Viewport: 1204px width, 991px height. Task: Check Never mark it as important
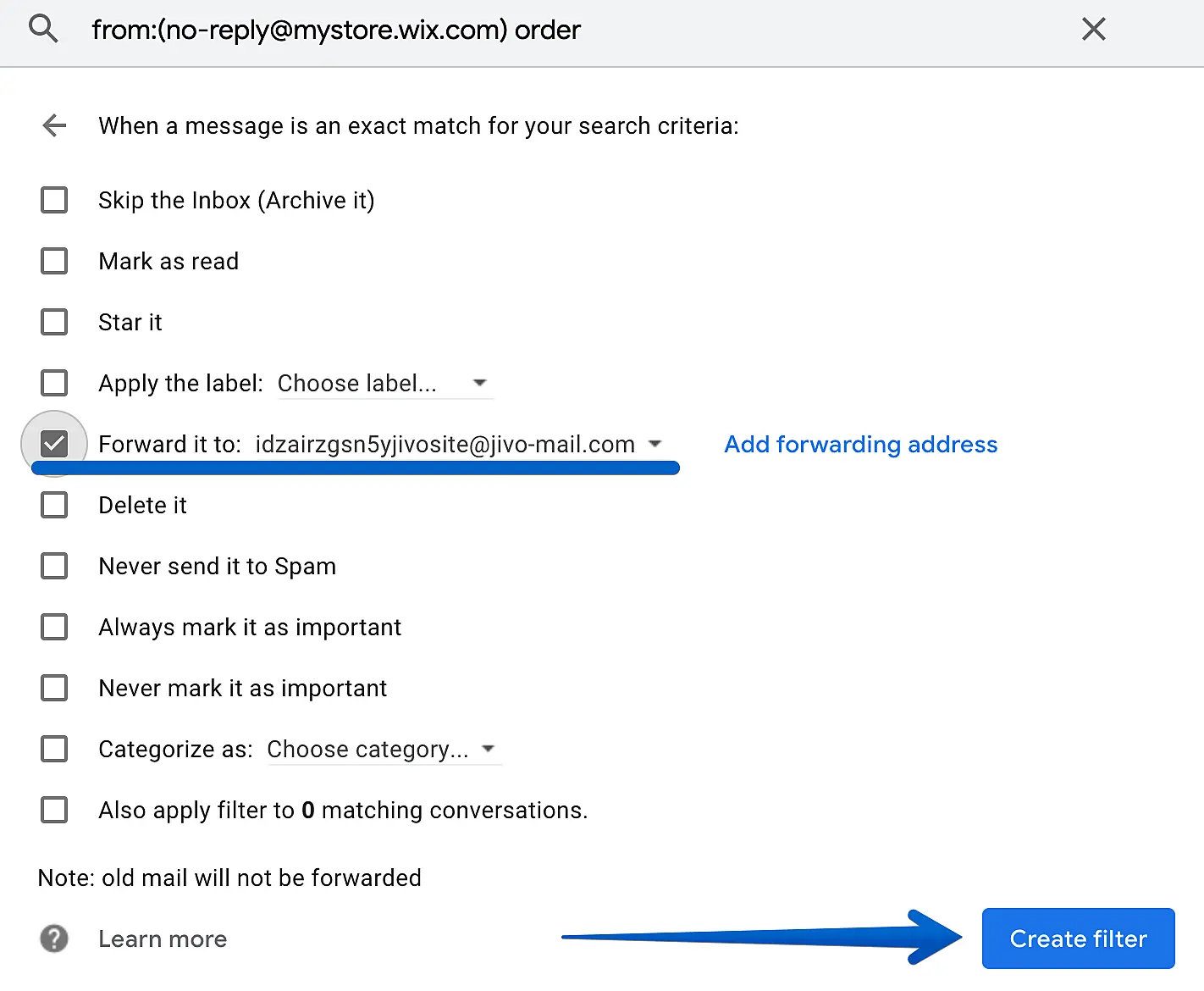(54, 688)
